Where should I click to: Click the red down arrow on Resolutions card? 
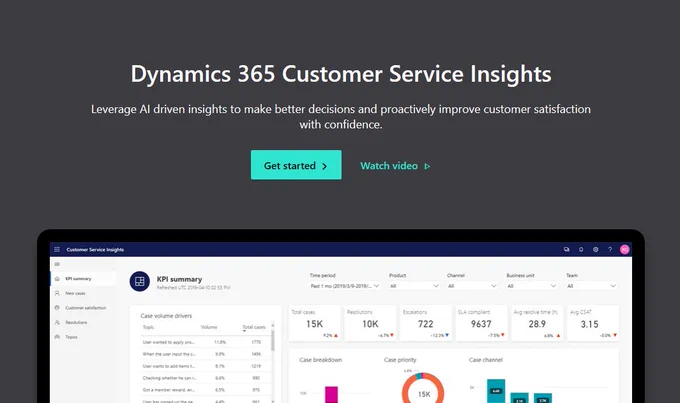point(392,335)
